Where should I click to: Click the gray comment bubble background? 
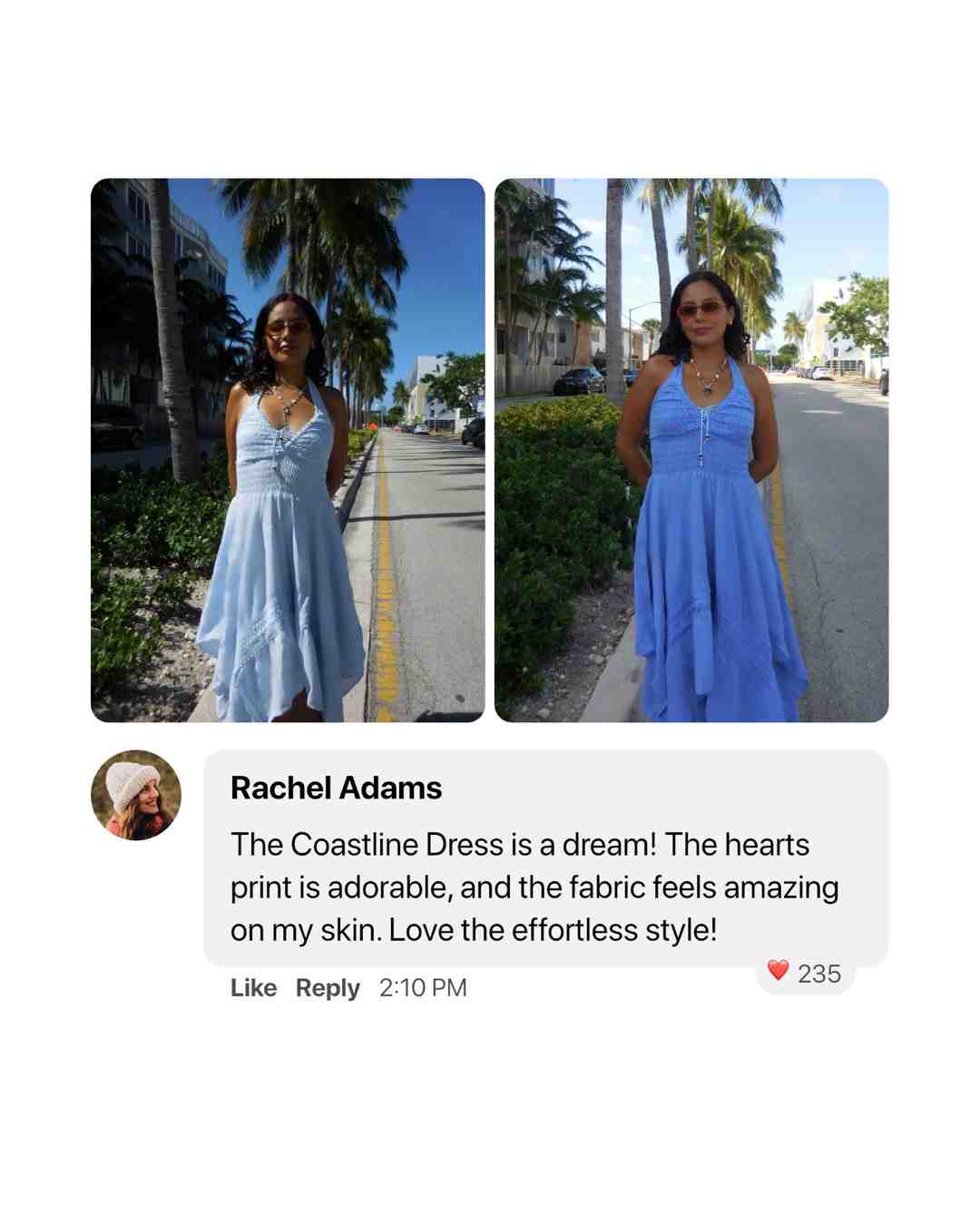click(545, 857)
